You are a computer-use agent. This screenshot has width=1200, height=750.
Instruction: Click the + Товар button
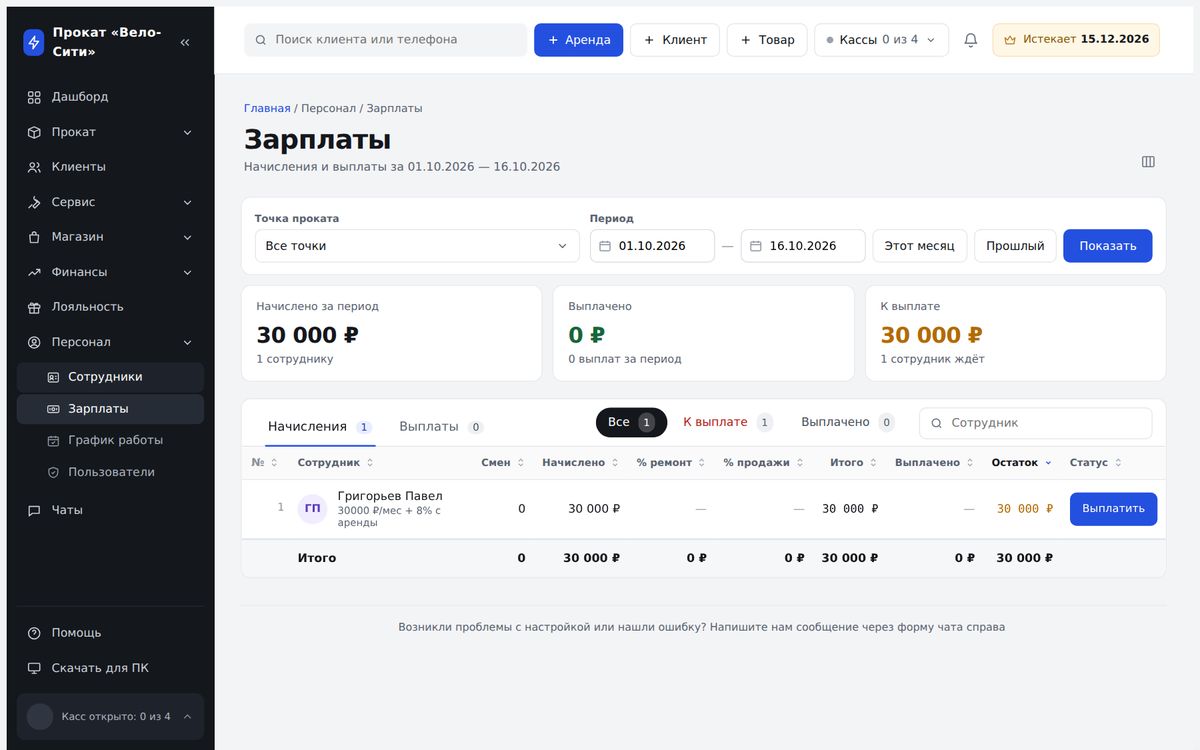(x=767, y=40)
